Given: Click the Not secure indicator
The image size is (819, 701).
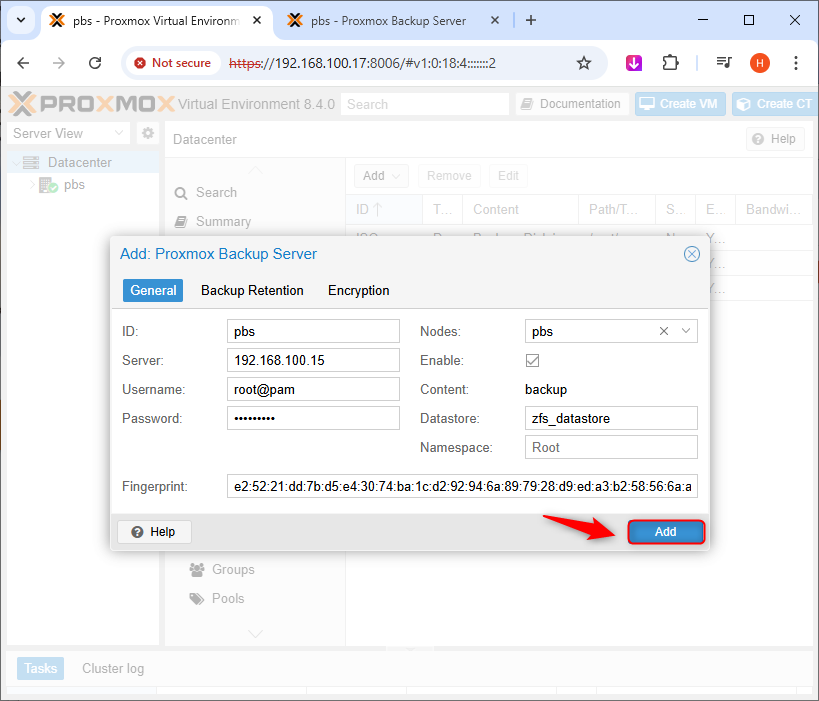Looking at the screenshot, I should [172, 63].
